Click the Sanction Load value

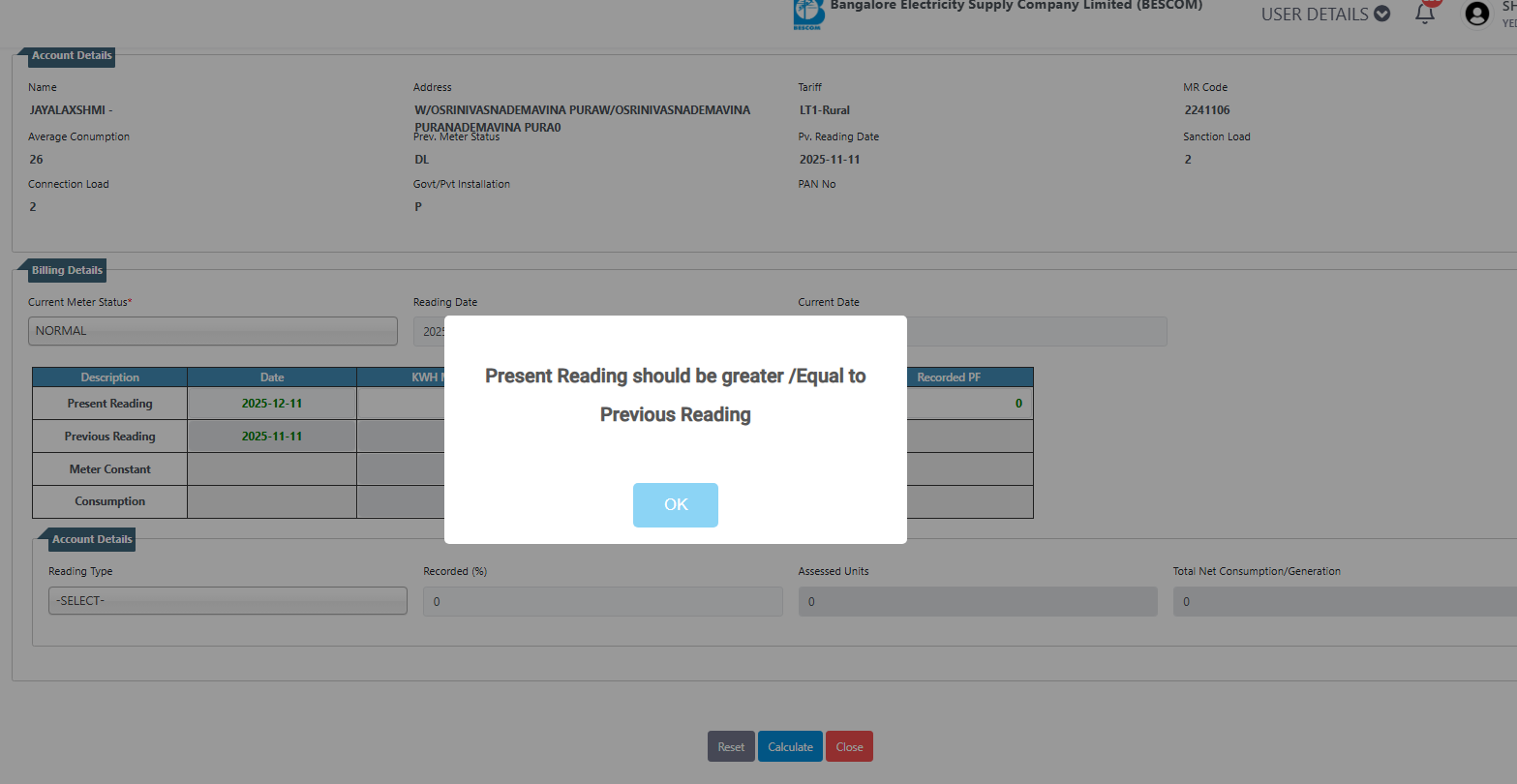1188,160
